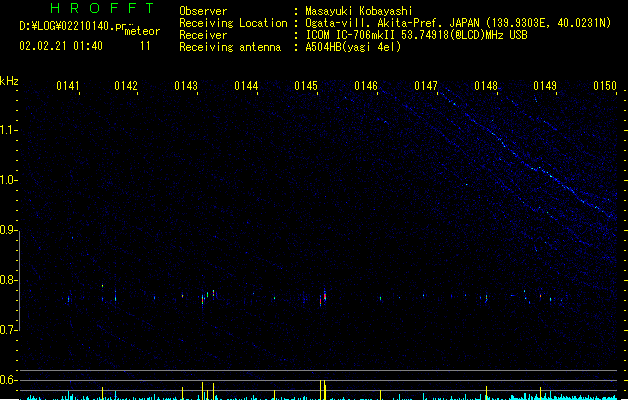The height and width of the screenshot is (400, 629).
Task: Click the 1.0 kHz frequency axis label
Action: tap(7, 180)
